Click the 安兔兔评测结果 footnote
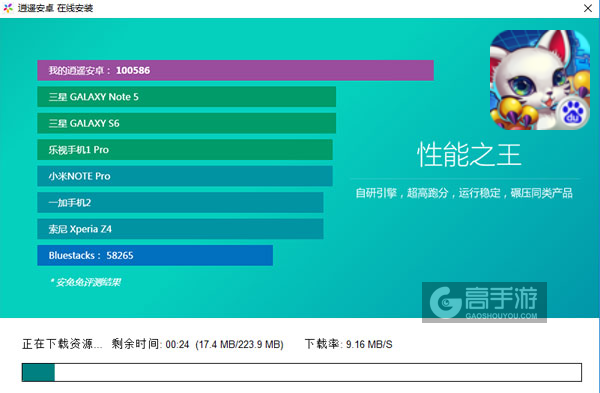Image resolution: width=600 pixels, height=393 pixels. coord(85,282)
